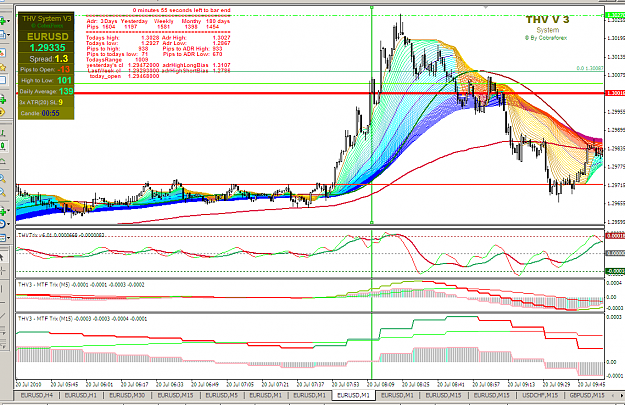The width and height of the screenshot is (625, 405).
Task: Click the High to Low 101 row
Action: pyautogui.click(x=46, y=81)
